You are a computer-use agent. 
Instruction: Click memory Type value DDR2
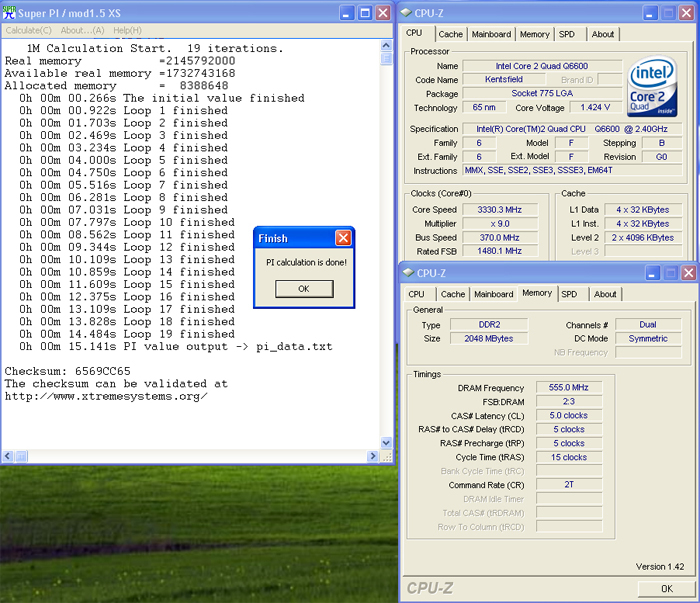[489, 324]
